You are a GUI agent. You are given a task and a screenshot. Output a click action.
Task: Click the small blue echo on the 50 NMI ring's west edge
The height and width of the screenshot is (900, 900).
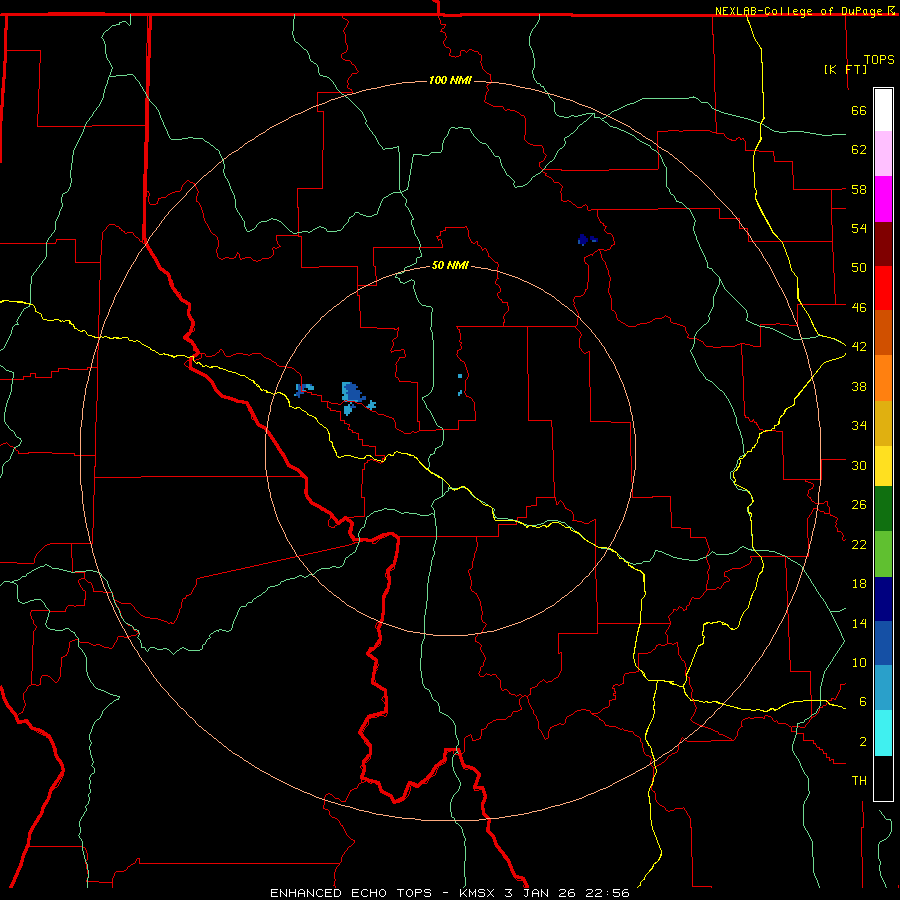[x=303, y=390]
